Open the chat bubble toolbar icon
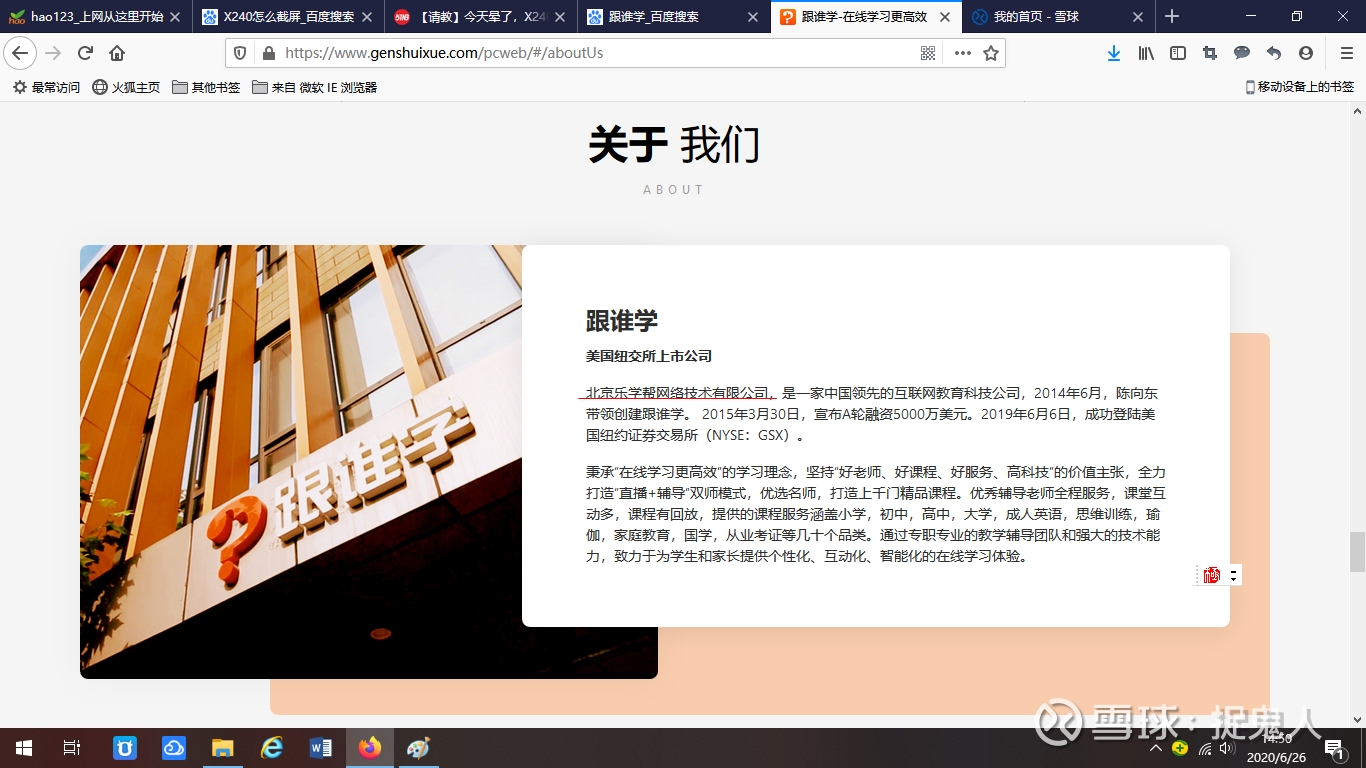This screenshot has width=1366, height=768. 1242,53
